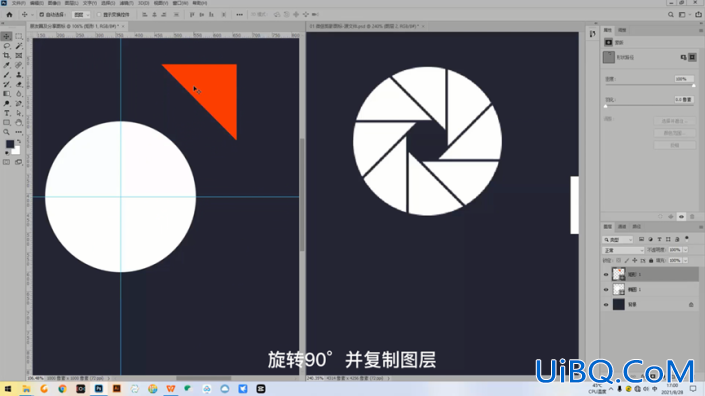This screenshot has height=396, width=705.
Task: Open the Properties panel flyout menu
Action: point(700,30)
